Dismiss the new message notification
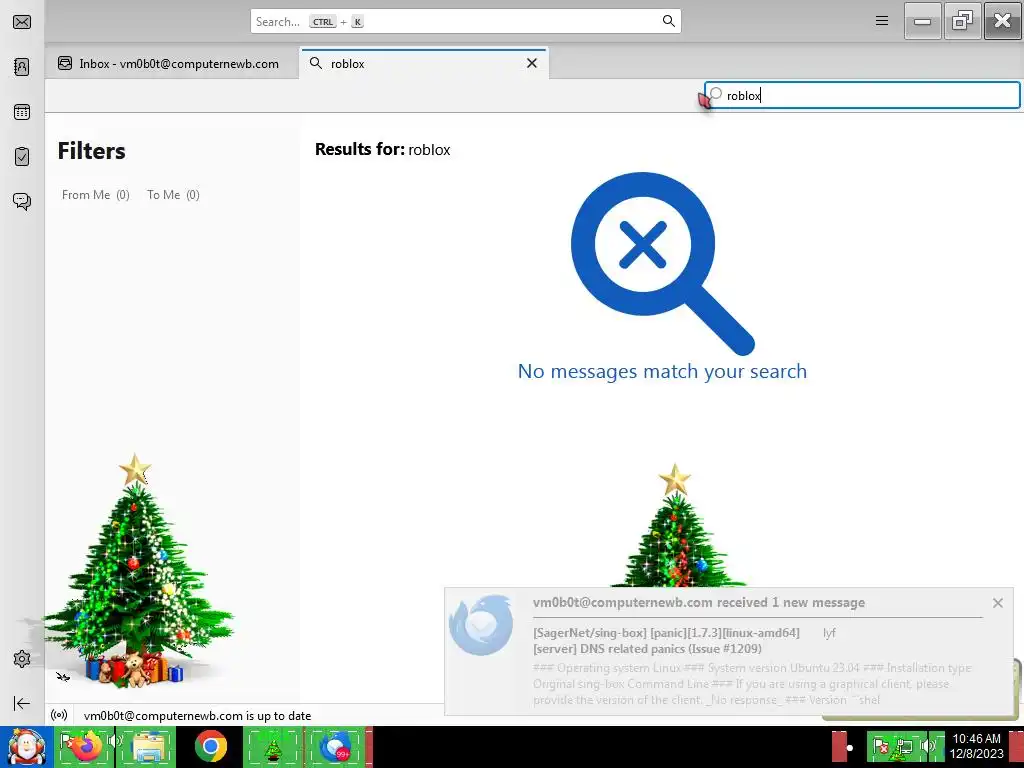The width and height of the screenshot is (1024, 768). [997, 603]
